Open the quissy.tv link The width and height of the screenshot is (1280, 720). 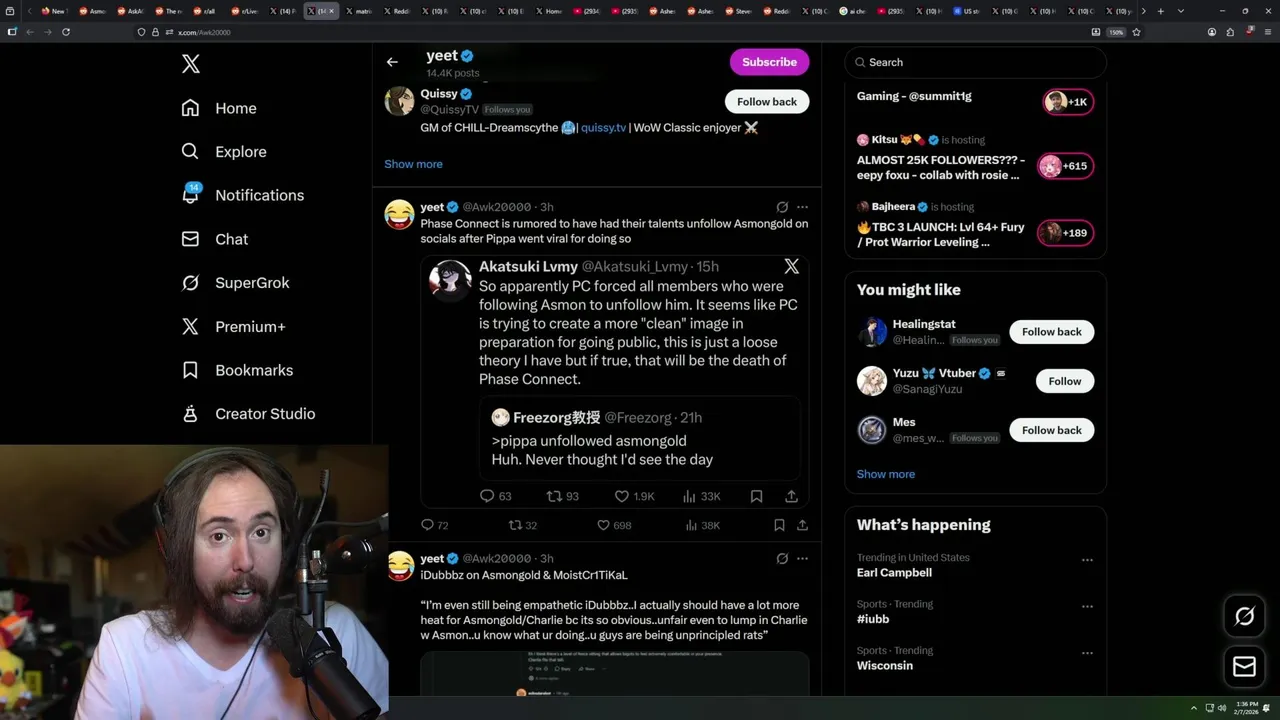[603, 128]
